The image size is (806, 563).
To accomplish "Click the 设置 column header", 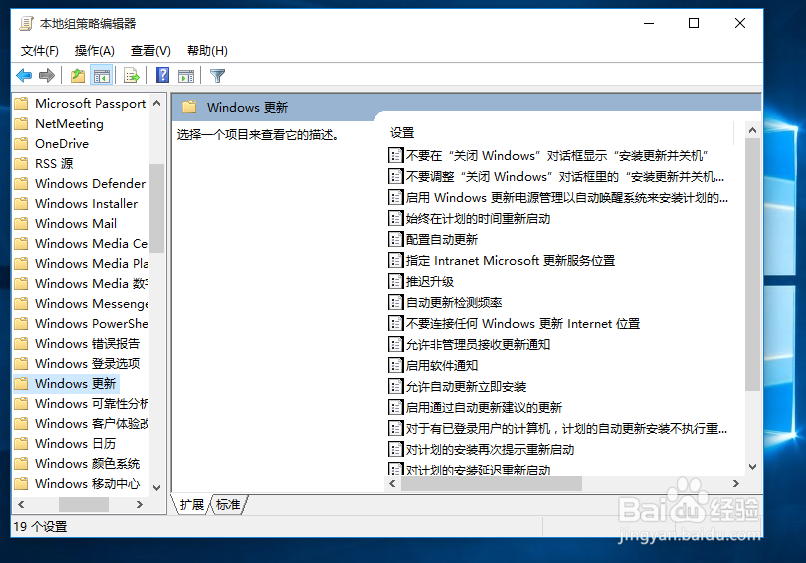I will pos(402,133).
